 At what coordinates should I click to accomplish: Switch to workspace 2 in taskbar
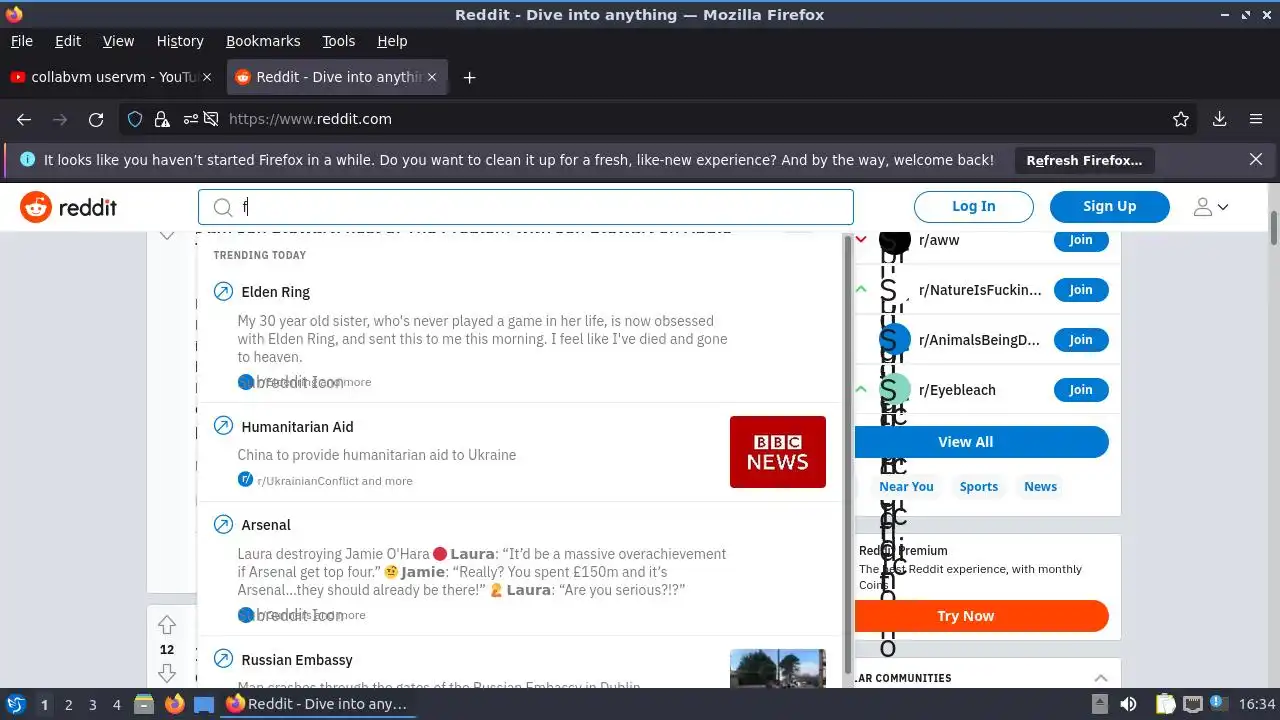click(68, 704)
